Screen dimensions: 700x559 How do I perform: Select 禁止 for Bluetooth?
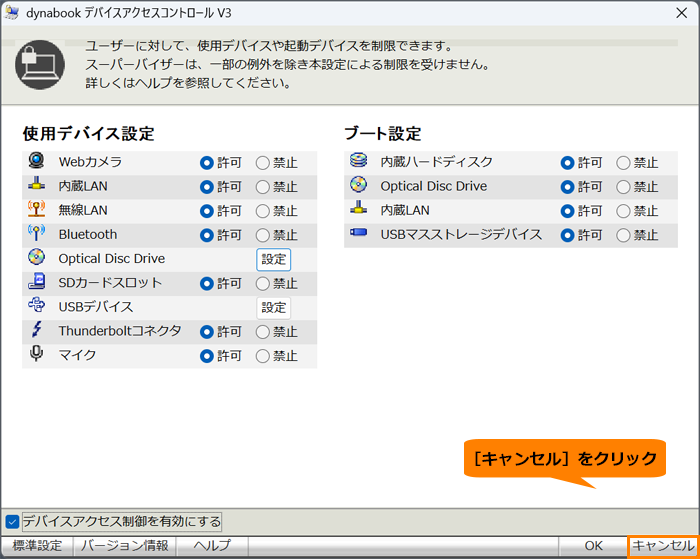[262, 235]
